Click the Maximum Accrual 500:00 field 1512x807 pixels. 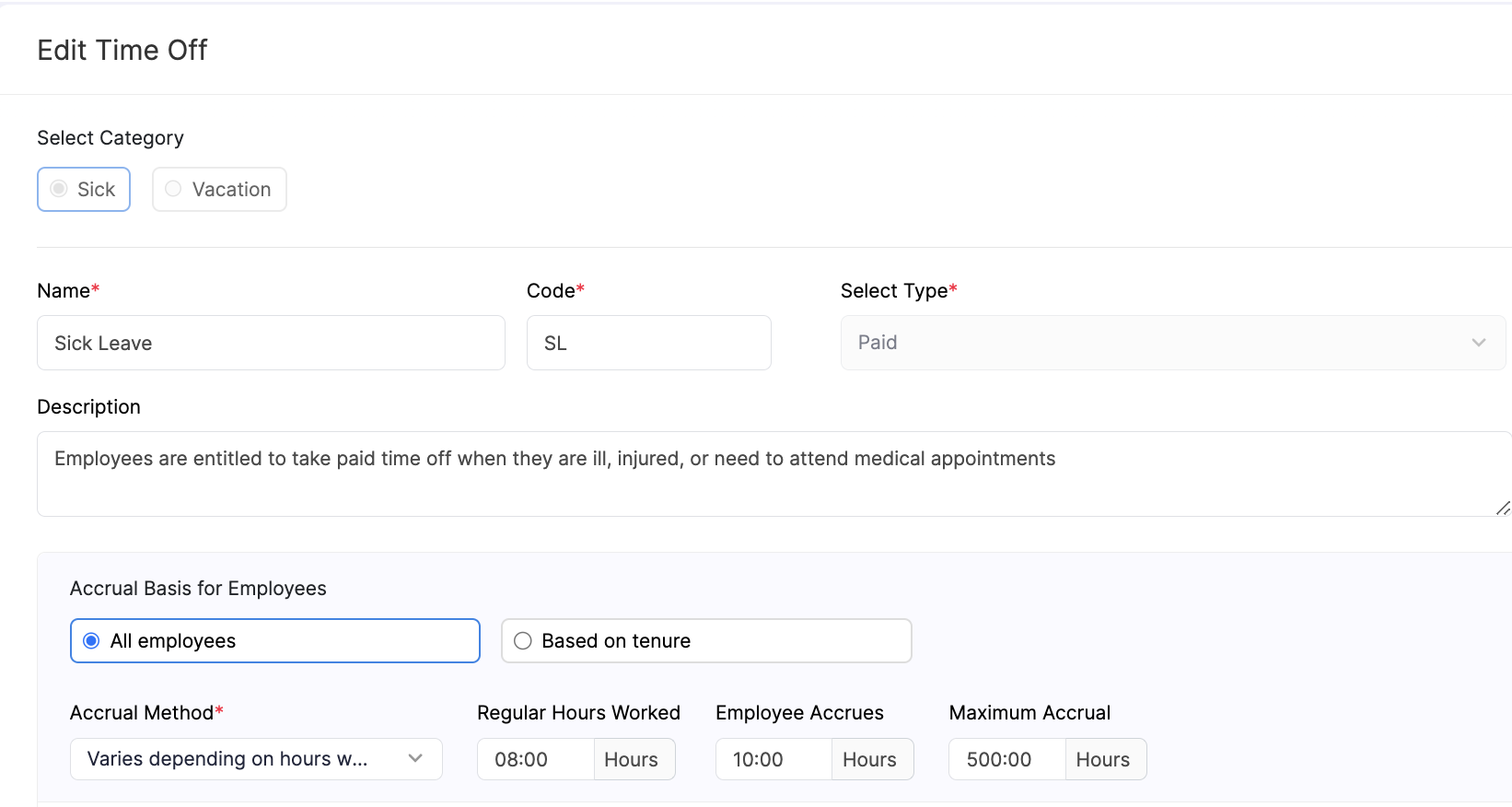tap(1006, 759)
